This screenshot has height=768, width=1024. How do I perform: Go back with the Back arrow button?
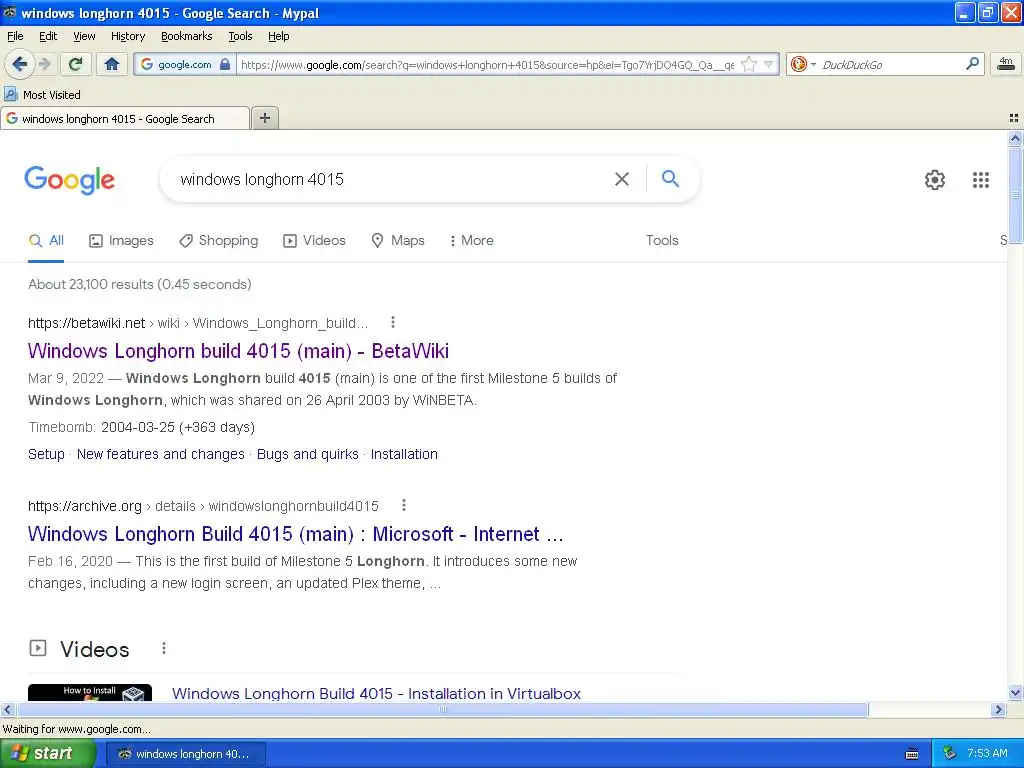(x=20, y=64)
